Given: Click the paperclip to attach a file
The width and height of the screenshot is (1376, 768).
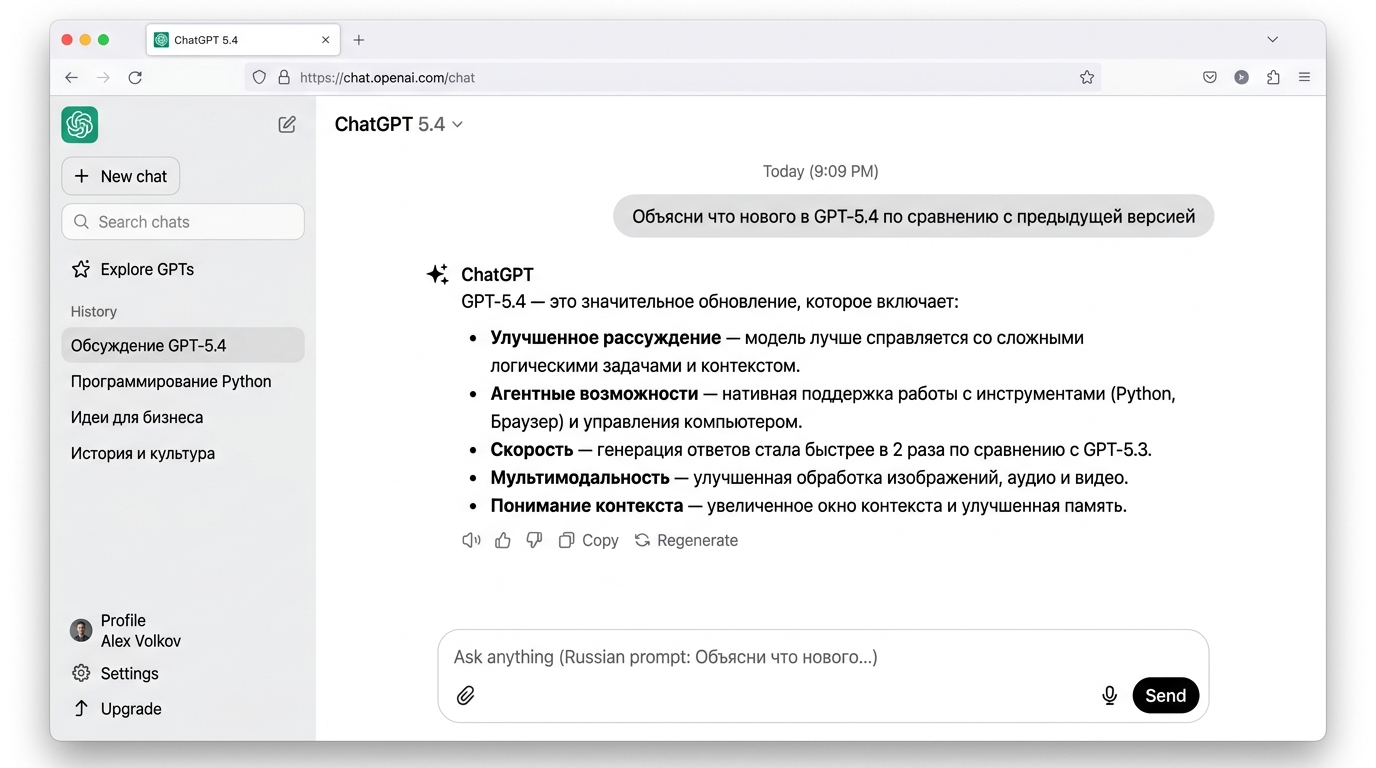Looking at the screenshot, I should coord(465,695).
